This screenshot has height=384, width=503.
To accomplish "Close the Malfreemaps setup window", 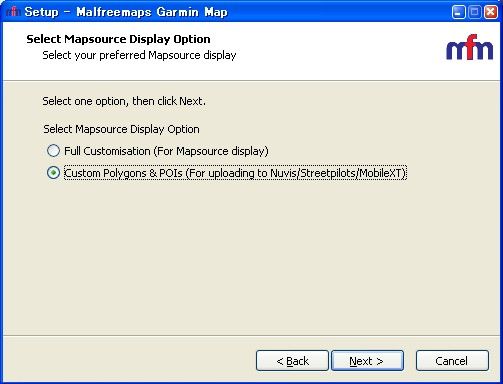I will [x=491, y=12].
